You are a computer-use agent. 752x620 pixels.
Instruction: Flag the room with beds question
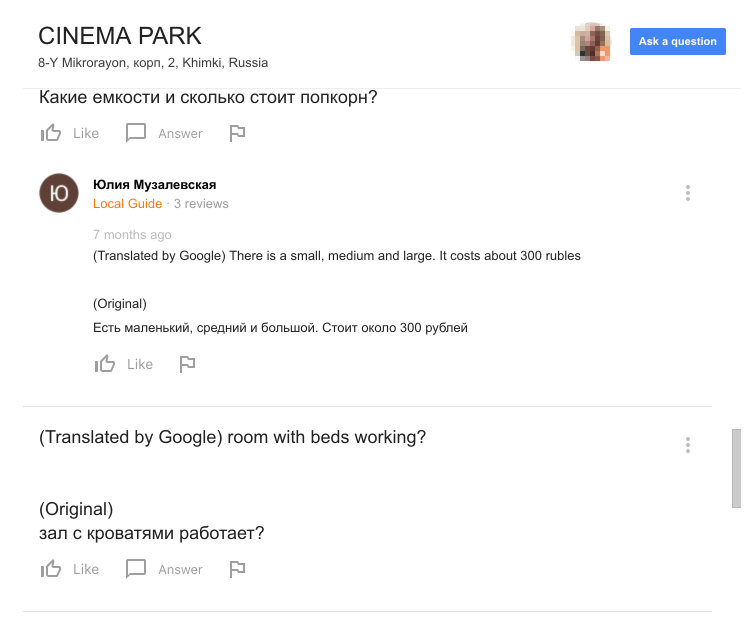tap(237, 569)
